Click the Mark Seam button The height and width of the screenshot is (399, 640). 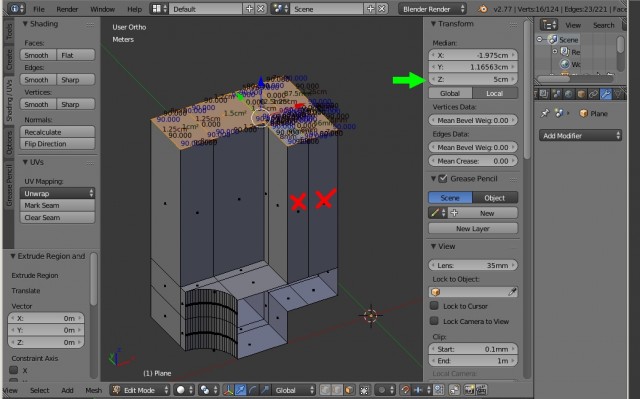[x=57, y=205]
